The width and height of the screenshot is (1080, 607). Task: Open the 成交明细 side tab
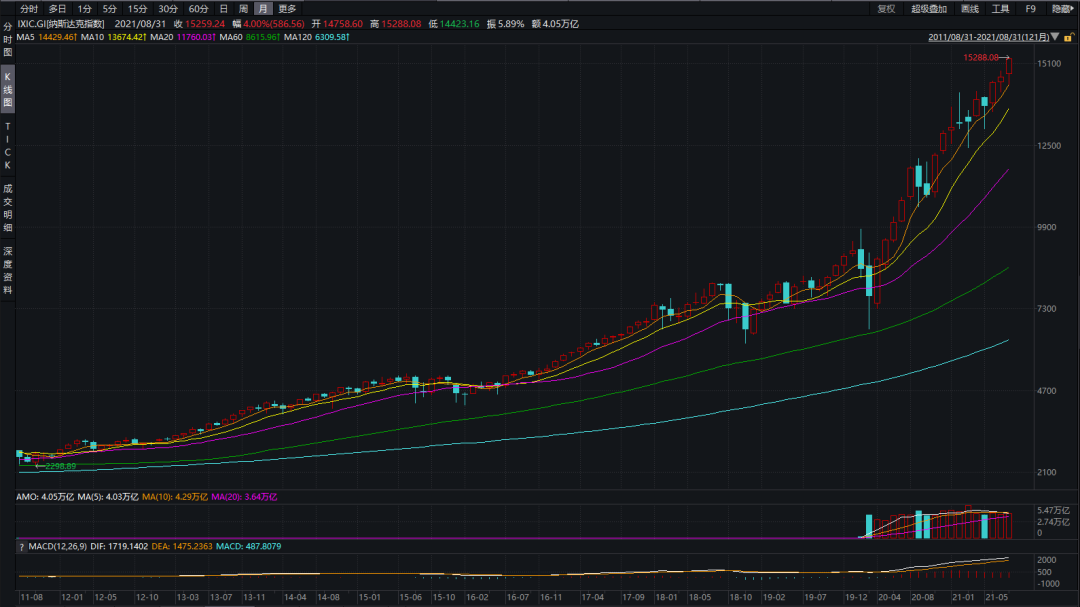(8, 208)
